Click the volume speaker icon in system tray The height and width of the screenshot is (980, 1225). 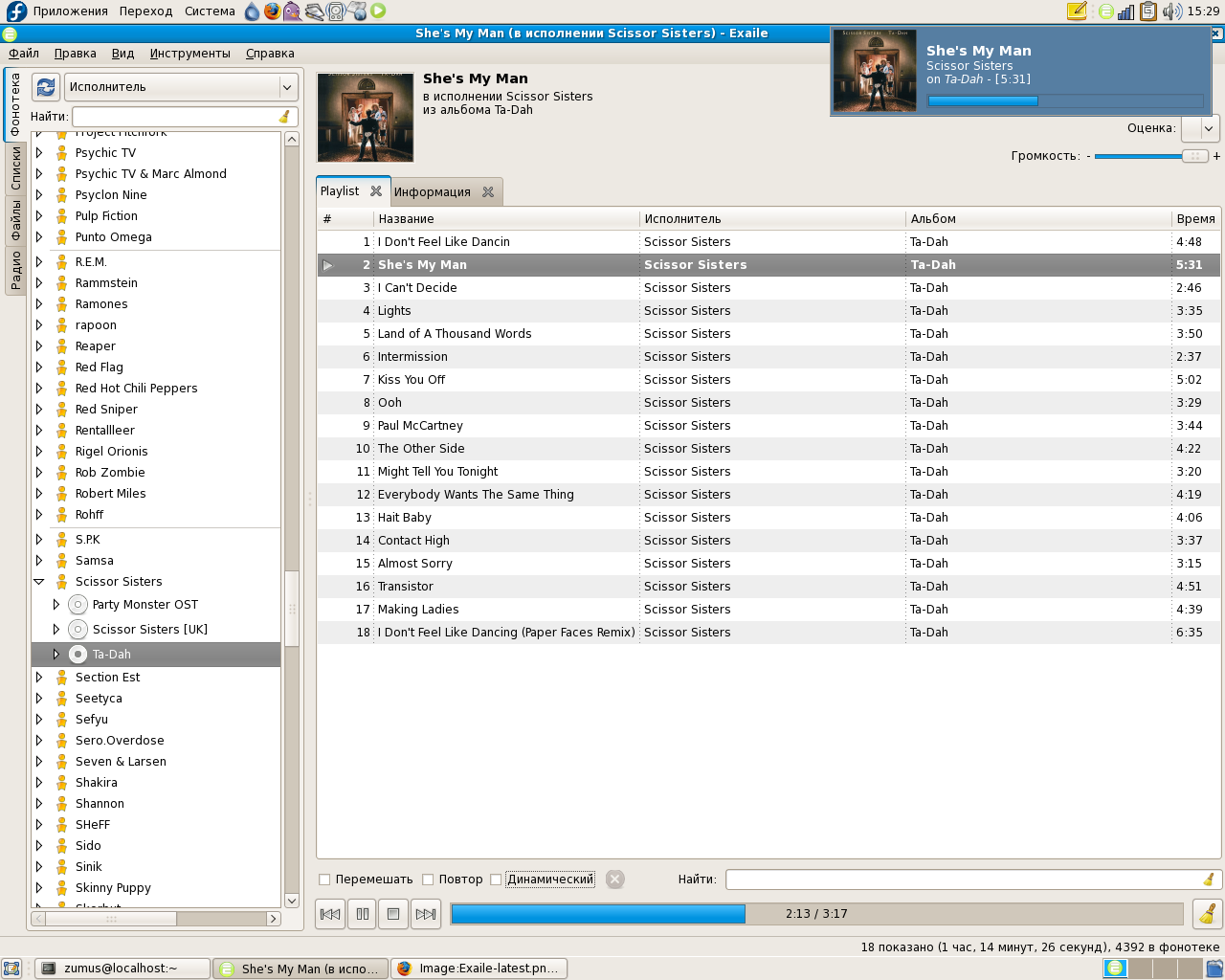tap(1171, 11)
